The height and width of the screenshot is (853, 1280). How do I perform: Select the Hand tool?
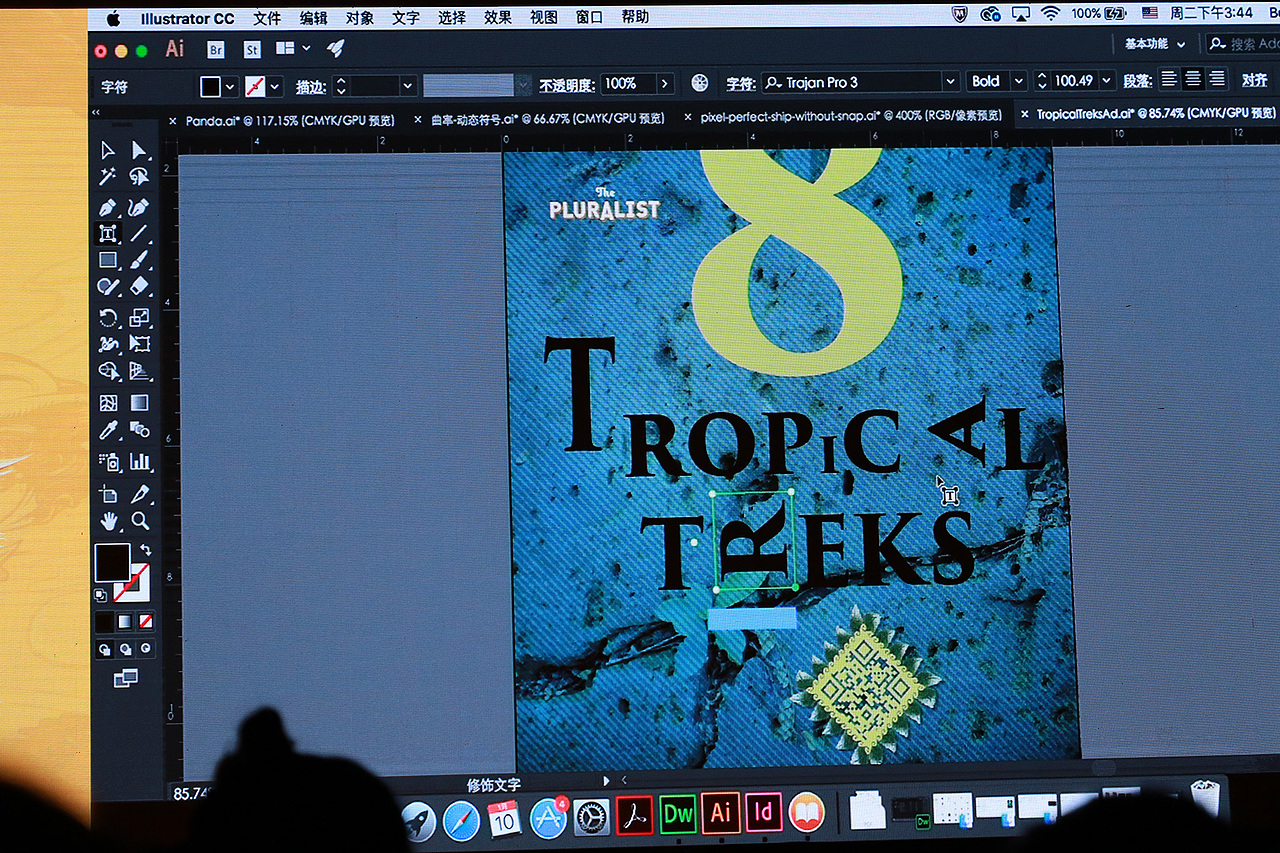[x=108, y=521]
